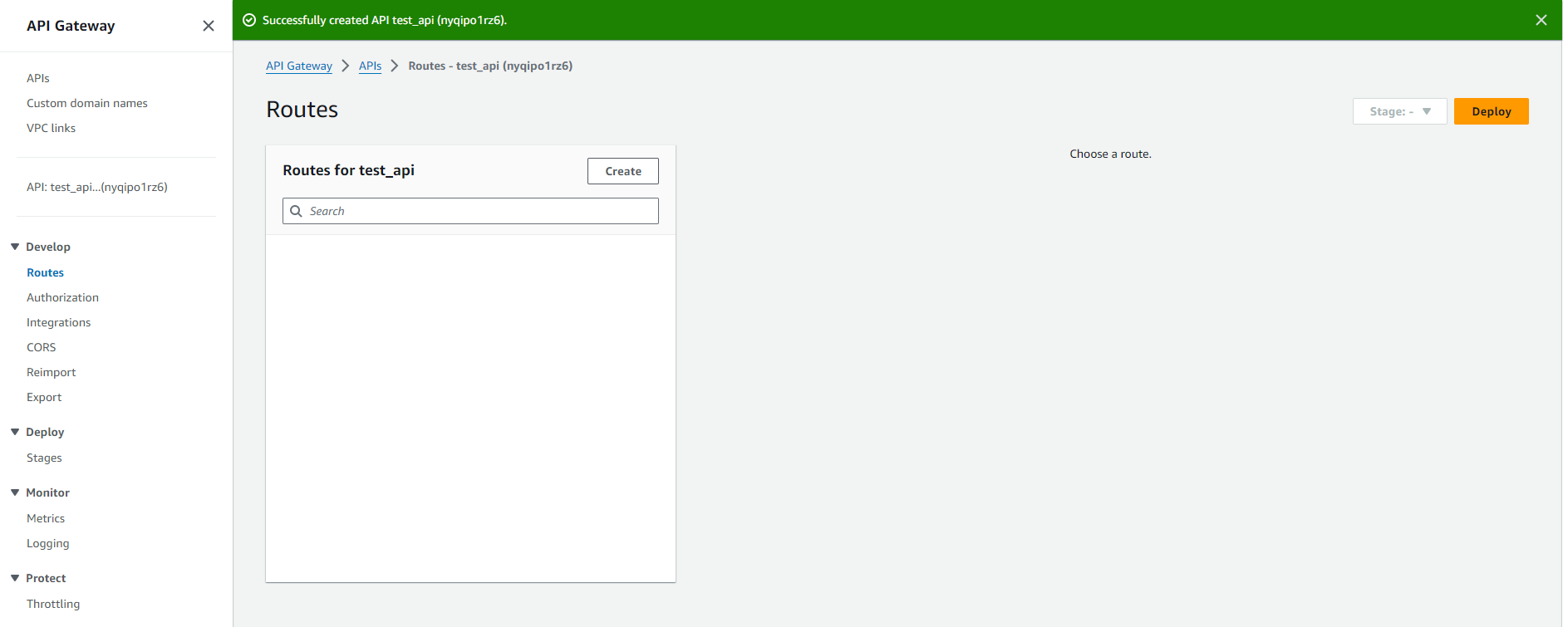Collapse the Protect section
Viewport: 1568px width, 627px height.
coord(15,578)
